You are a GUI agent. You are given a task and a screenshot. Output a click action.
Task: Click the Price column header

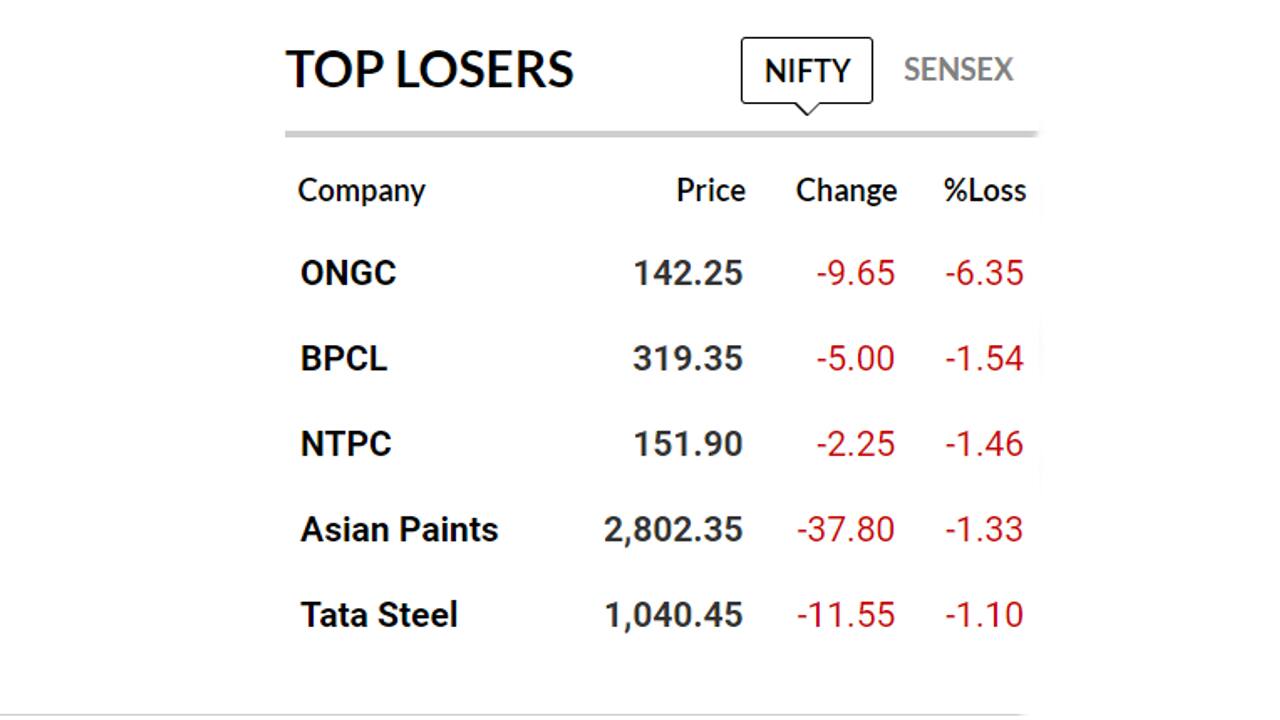click(x=710, y=190)
